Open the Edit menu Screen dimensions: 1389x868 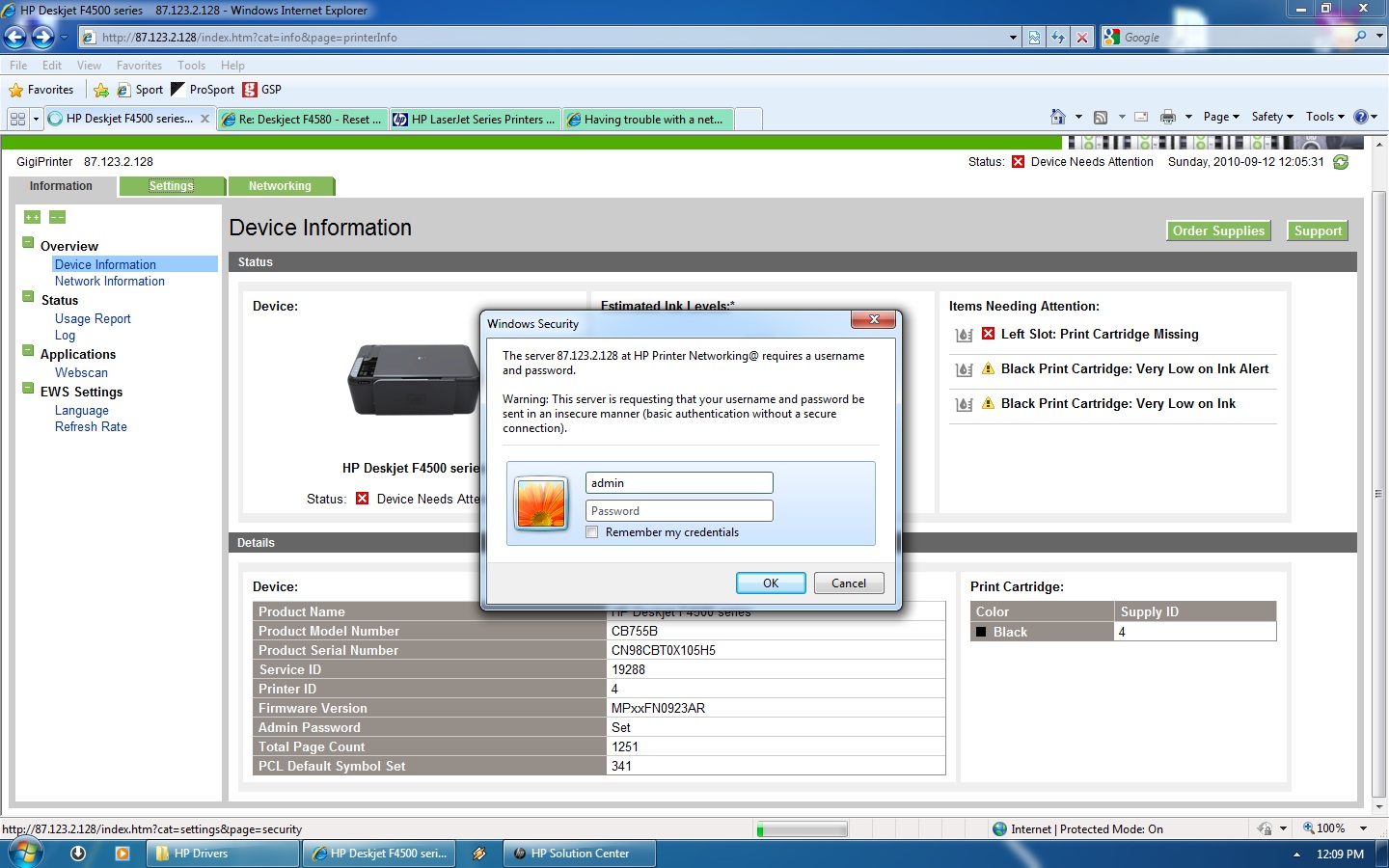(x=52, y=66)
